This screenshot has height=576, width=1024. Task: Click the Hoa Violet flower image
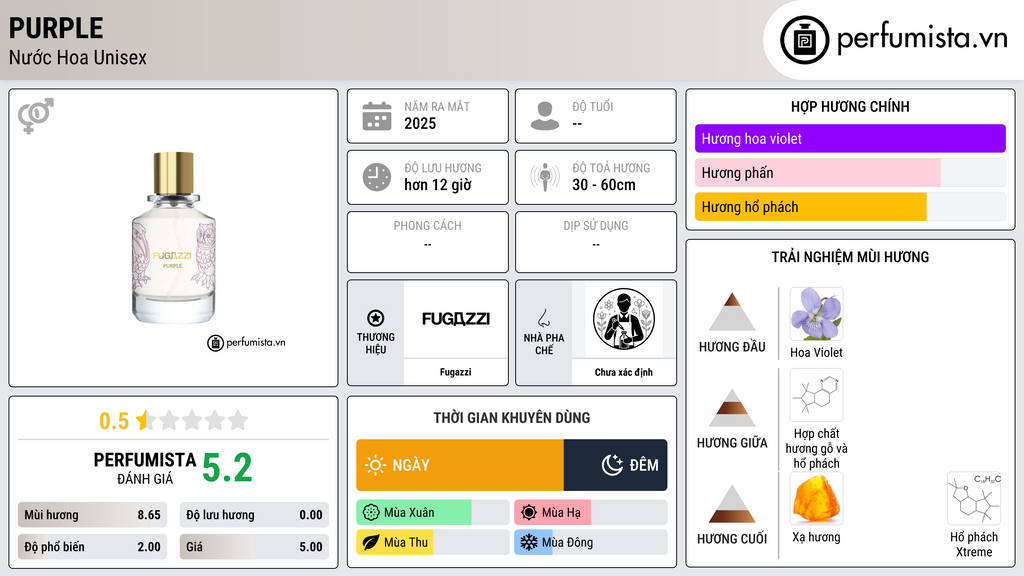pyautogui.click(x=816, y=314)
